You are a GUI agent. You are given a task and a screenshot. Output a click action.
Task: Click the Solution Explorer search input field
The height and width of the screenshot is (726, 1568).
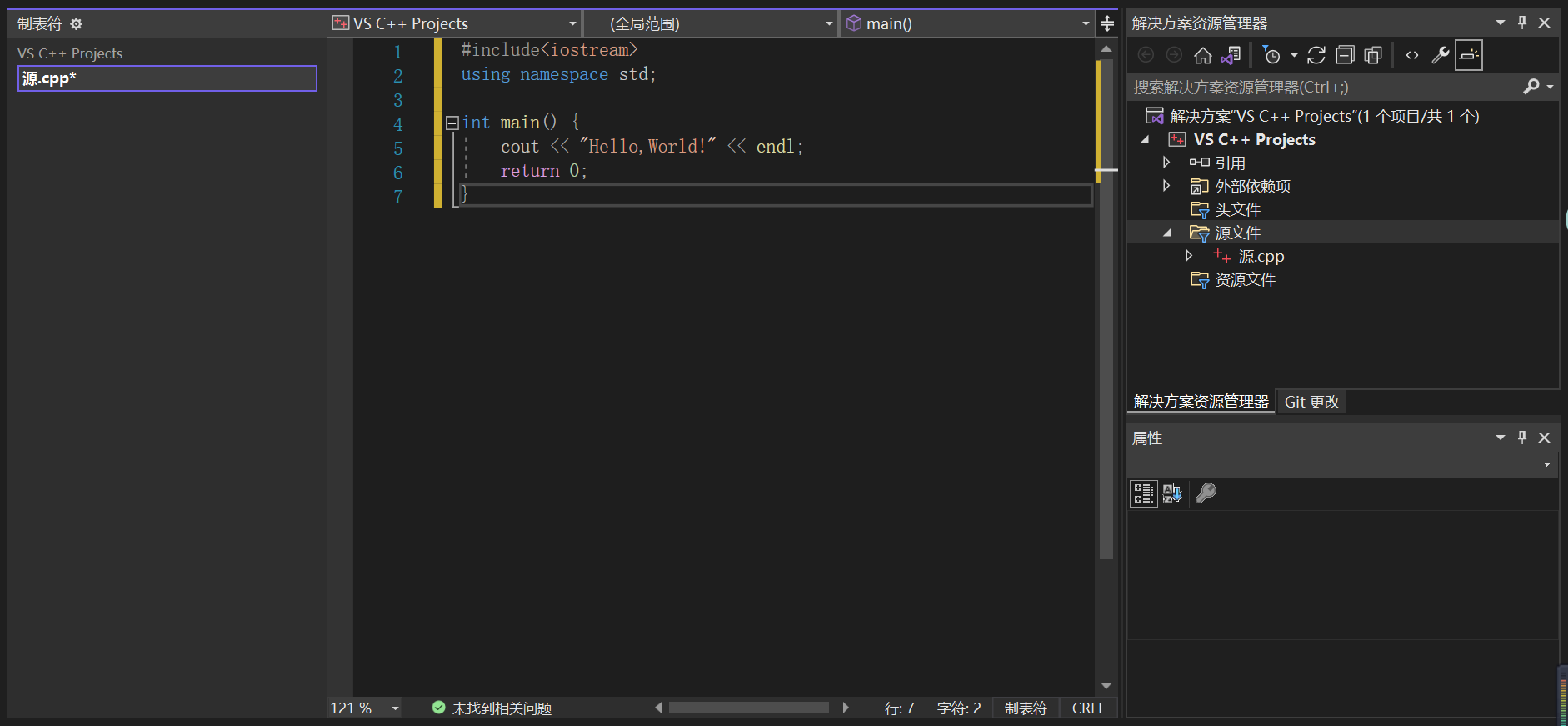click(x=1325, y=87)
